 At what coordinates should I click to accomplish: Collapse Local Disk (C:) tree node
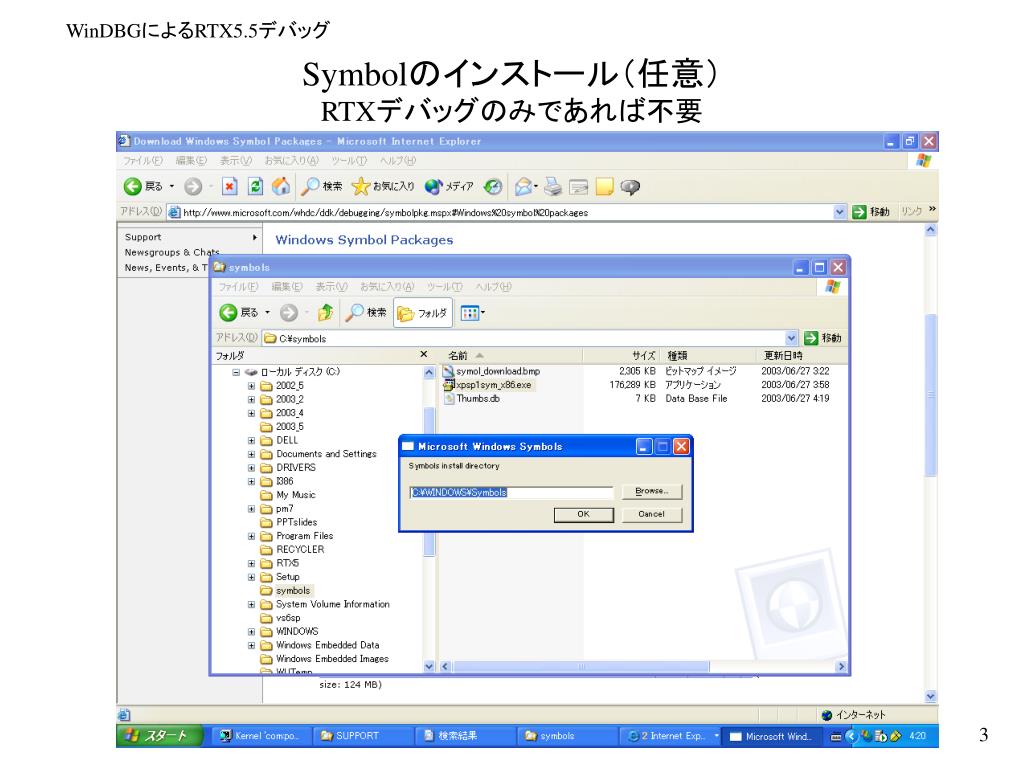[236, 372]
